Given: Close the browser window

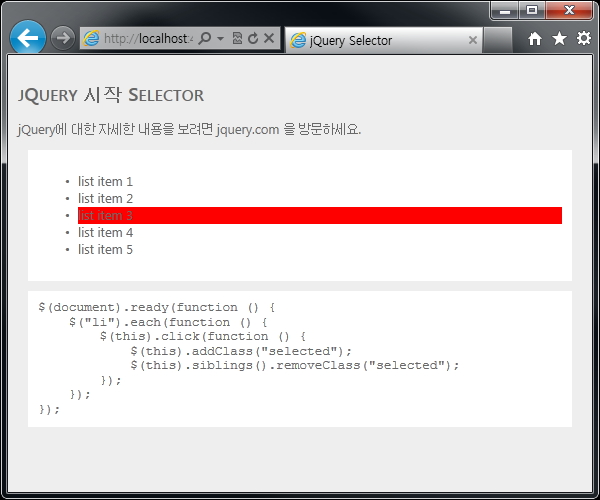Looking at the screenshot, I should 569,10.
